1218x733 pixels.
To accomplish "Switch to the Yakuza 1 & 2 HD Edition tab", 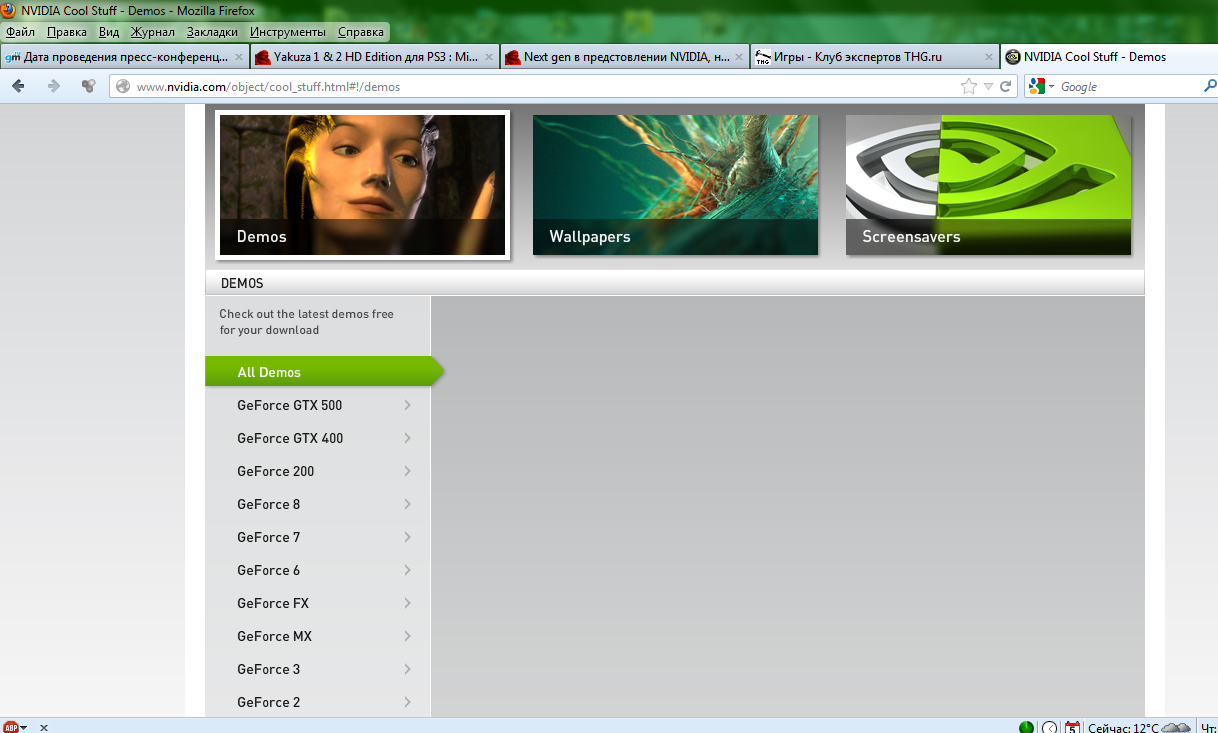I will [375, 57].
